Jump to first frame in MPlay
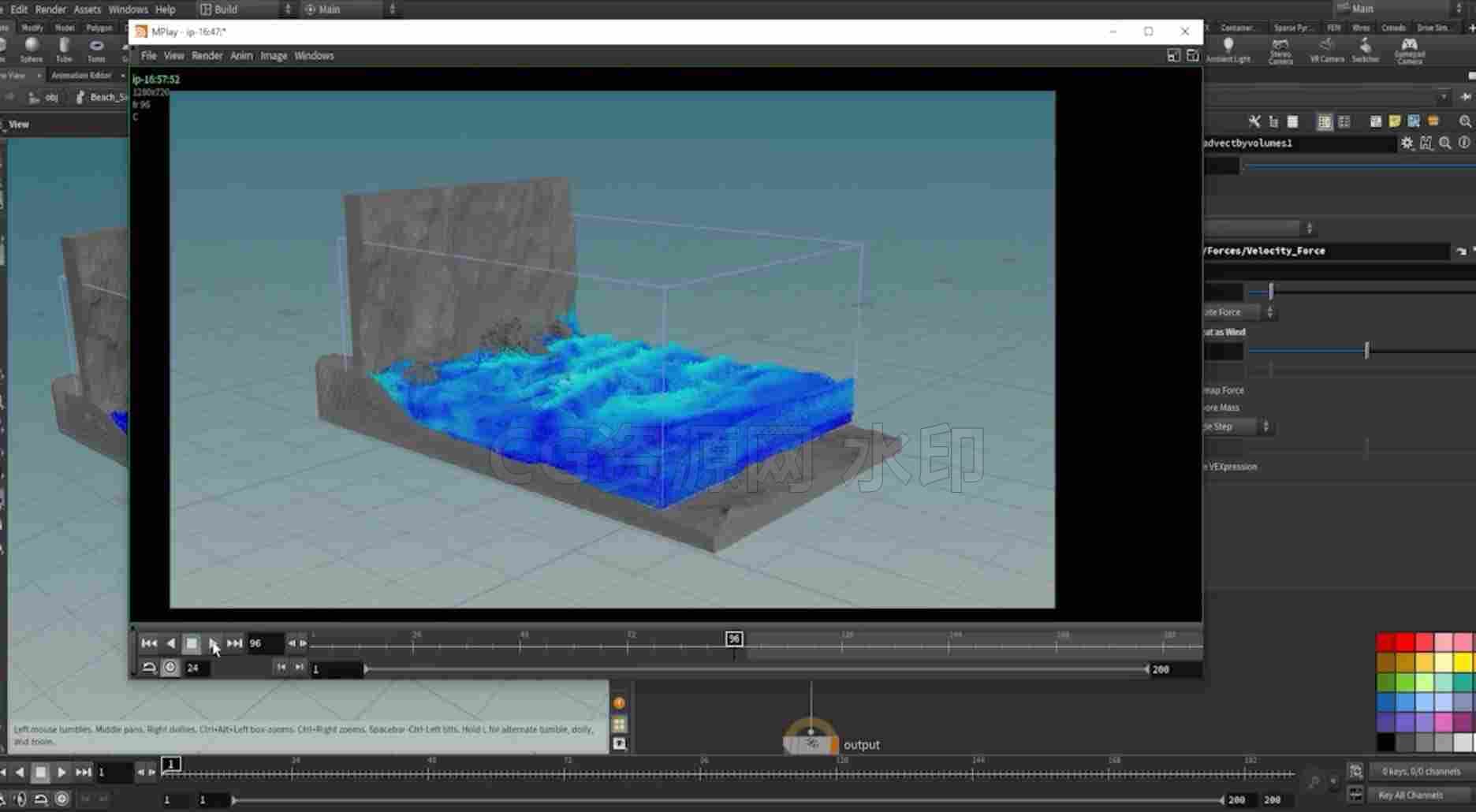Image resolution: width=1476 pixels, height=812 pixels. [x=149, y=643]
